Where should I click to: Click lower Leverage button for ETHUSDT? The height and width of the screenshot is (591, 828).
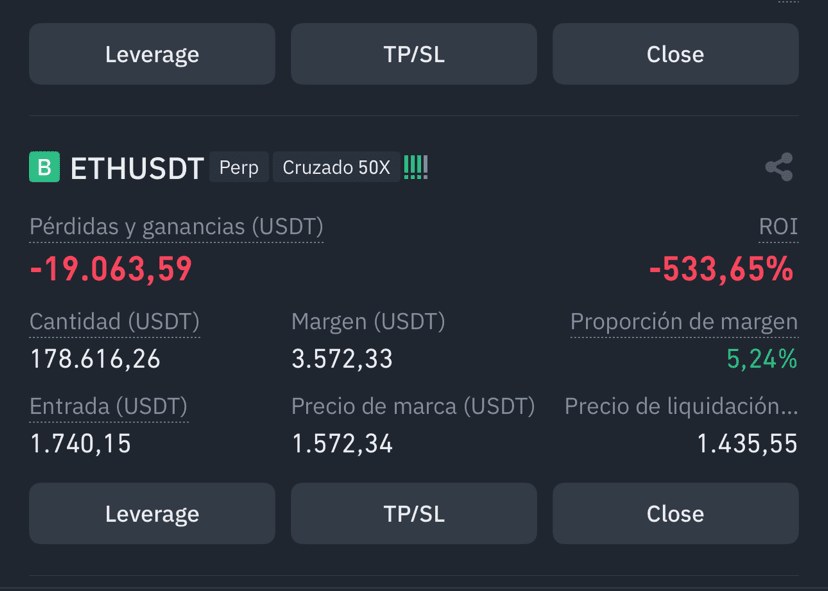(152, 513)
